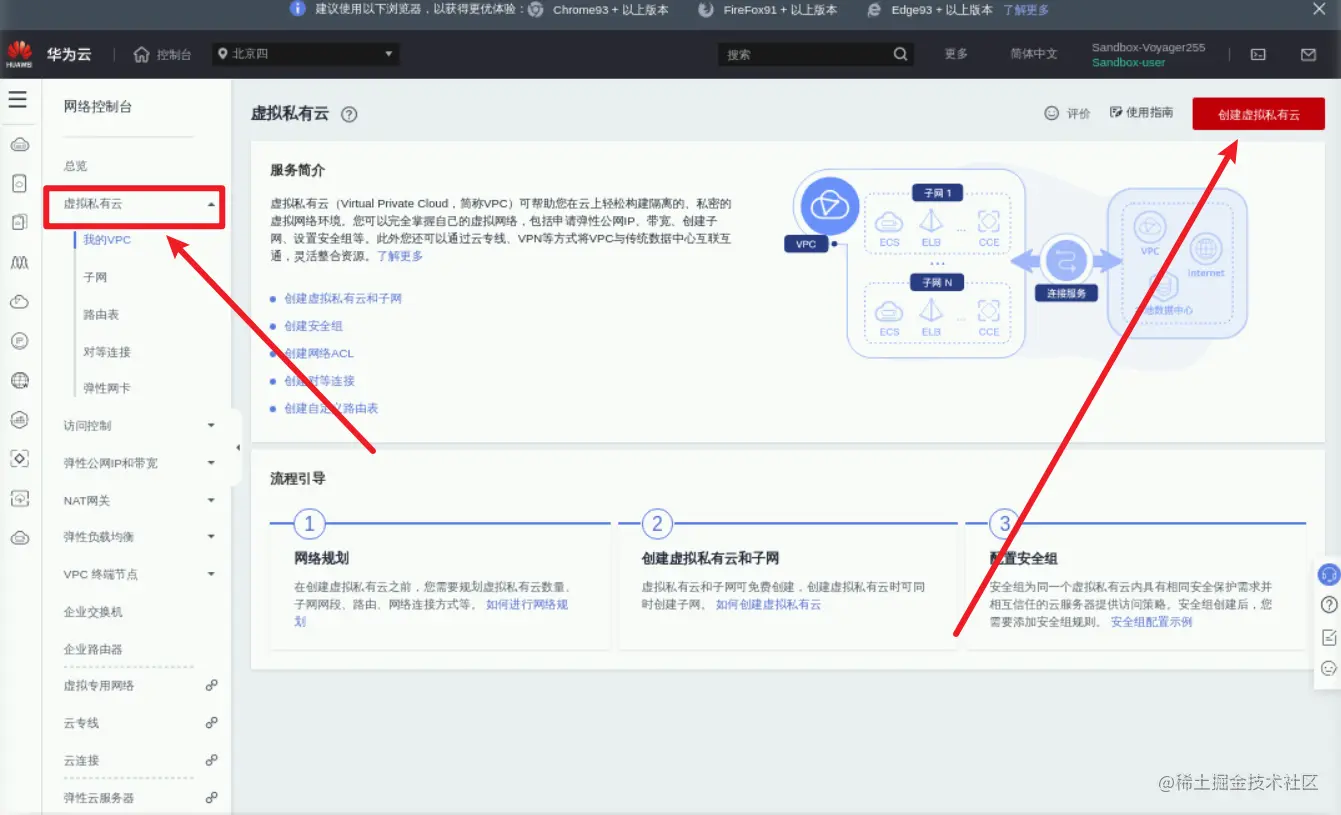The image size is (1341, 815).
Task: Open the 使用指南 guide link
Action: 1141,113
